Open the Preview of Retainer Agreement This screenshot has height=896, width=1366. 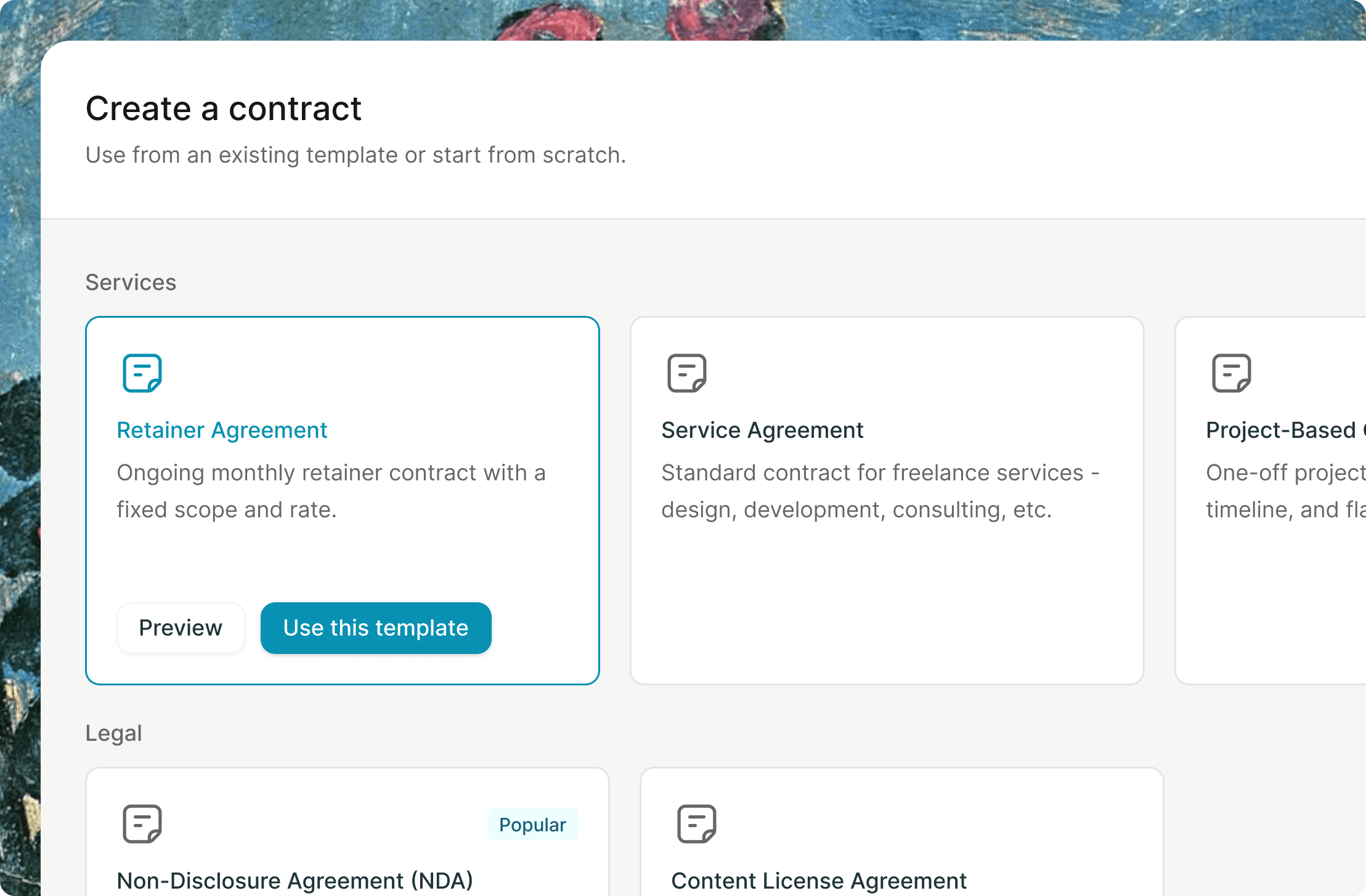[181, 628]
